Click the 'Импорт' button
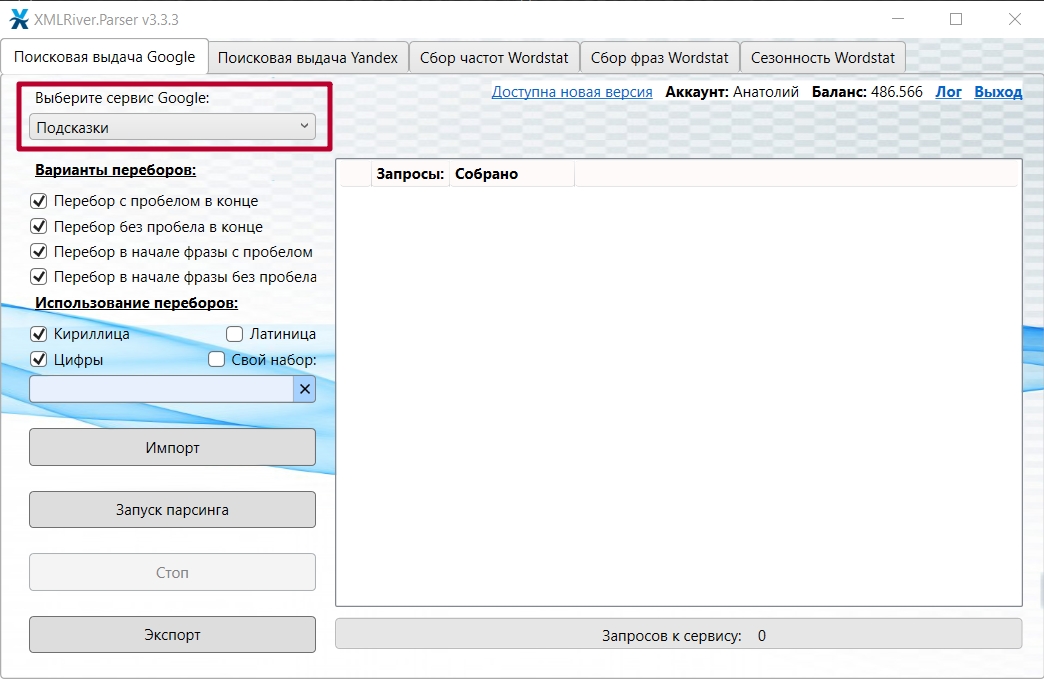The width and height of the screenshot is (1044, 679). coord(172,448)
